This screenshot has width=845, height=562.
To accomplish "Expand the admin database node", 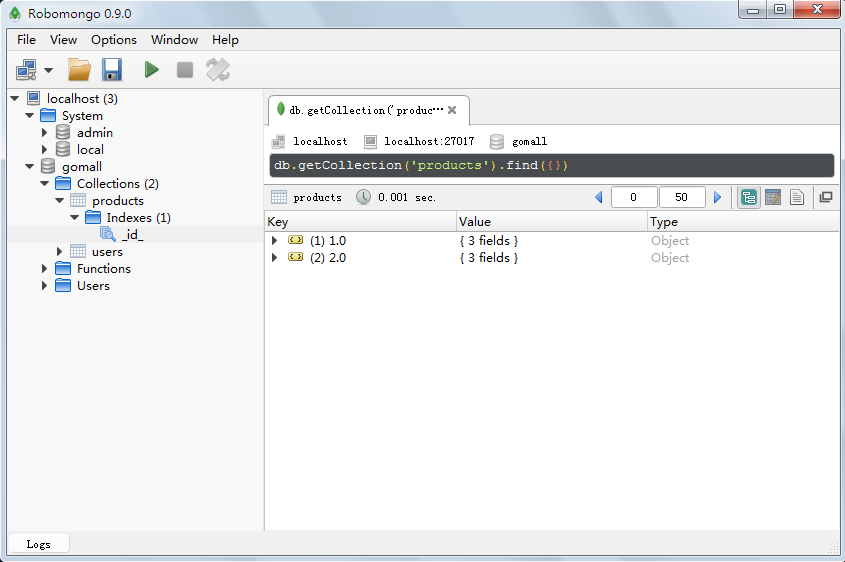I will pos(45,133).
